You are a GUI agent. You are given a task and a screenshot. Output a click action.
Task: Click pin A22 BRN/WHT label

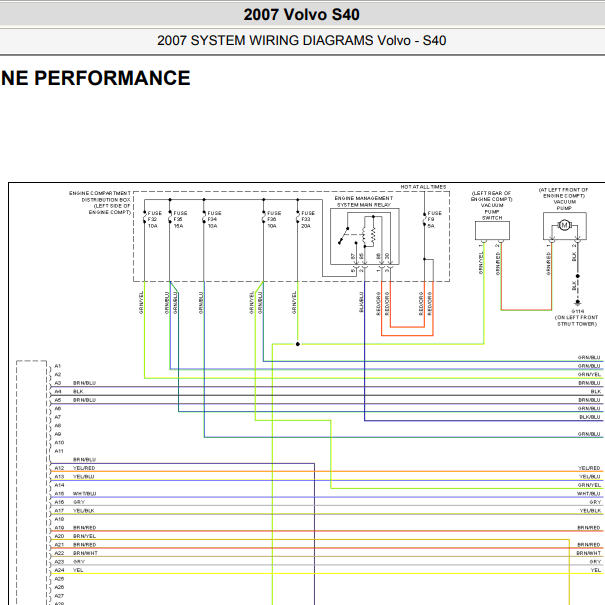(x=85, y=553)
